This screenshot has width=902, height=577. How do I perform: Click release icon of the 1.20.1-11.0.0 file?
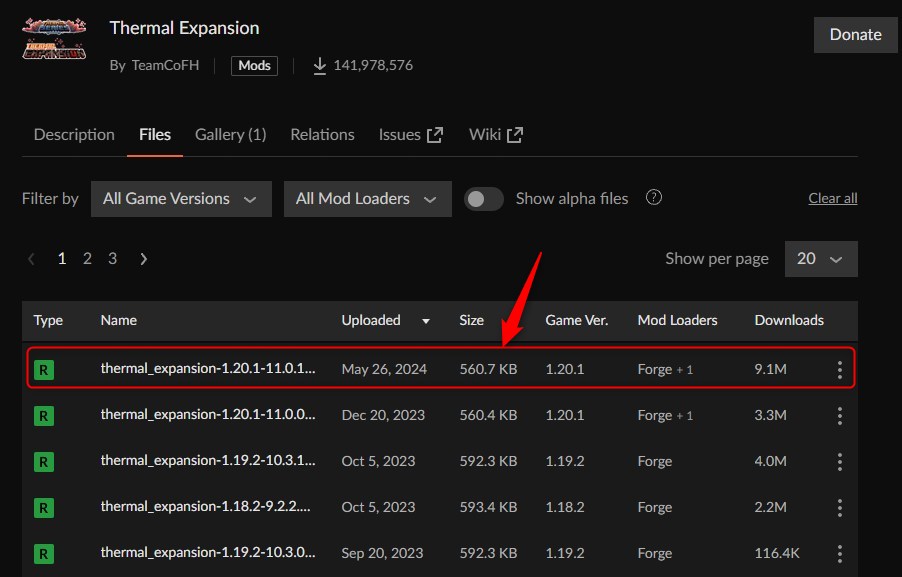[44, 415]
